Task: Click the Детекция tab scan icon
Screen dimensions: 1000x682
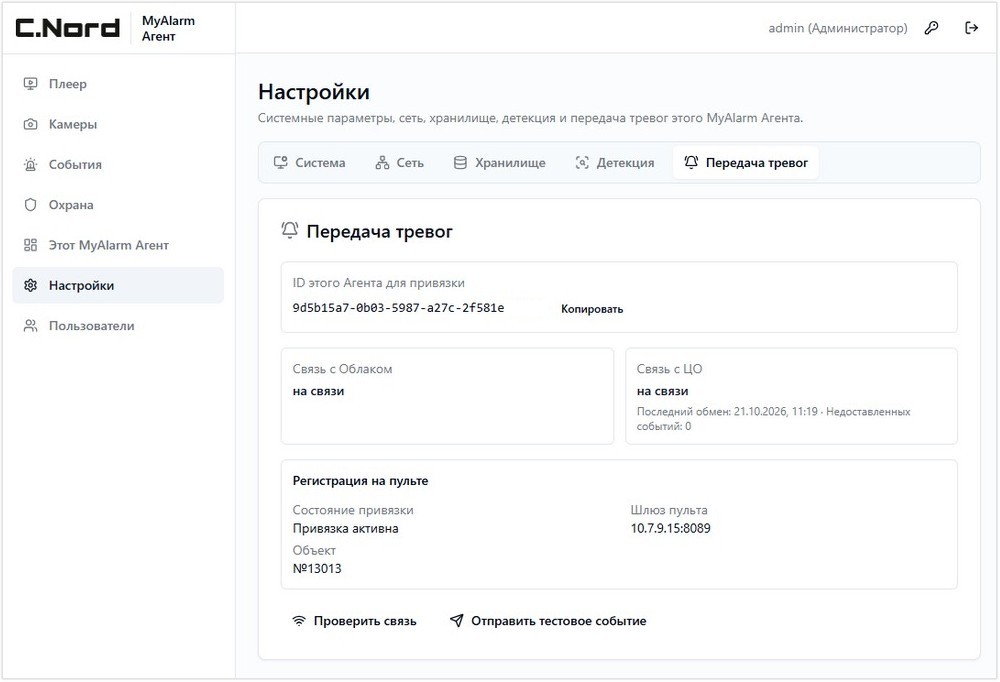Action: point(582,163)
